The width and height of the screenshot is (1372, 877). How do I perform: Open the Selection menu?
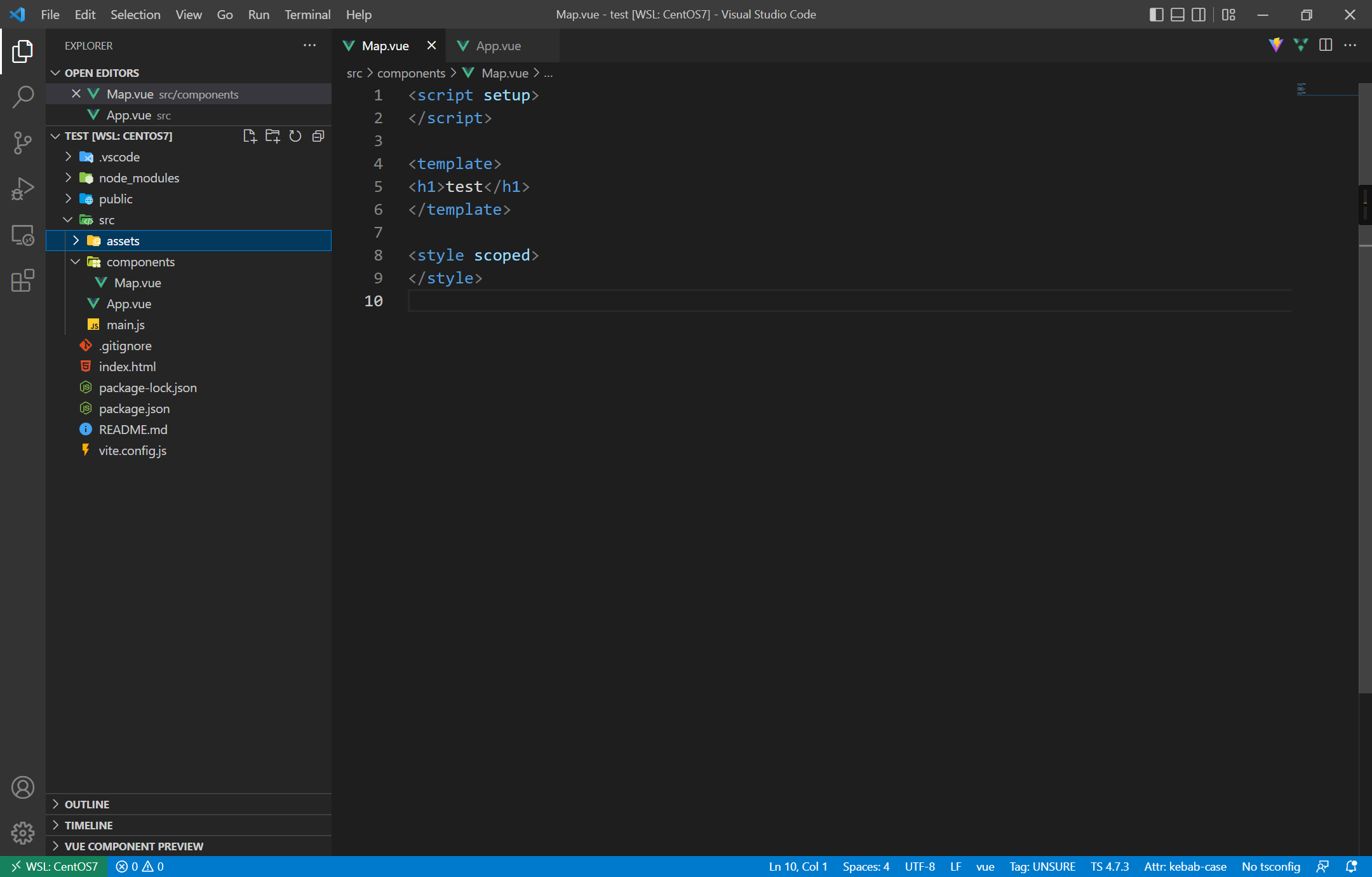135,15
